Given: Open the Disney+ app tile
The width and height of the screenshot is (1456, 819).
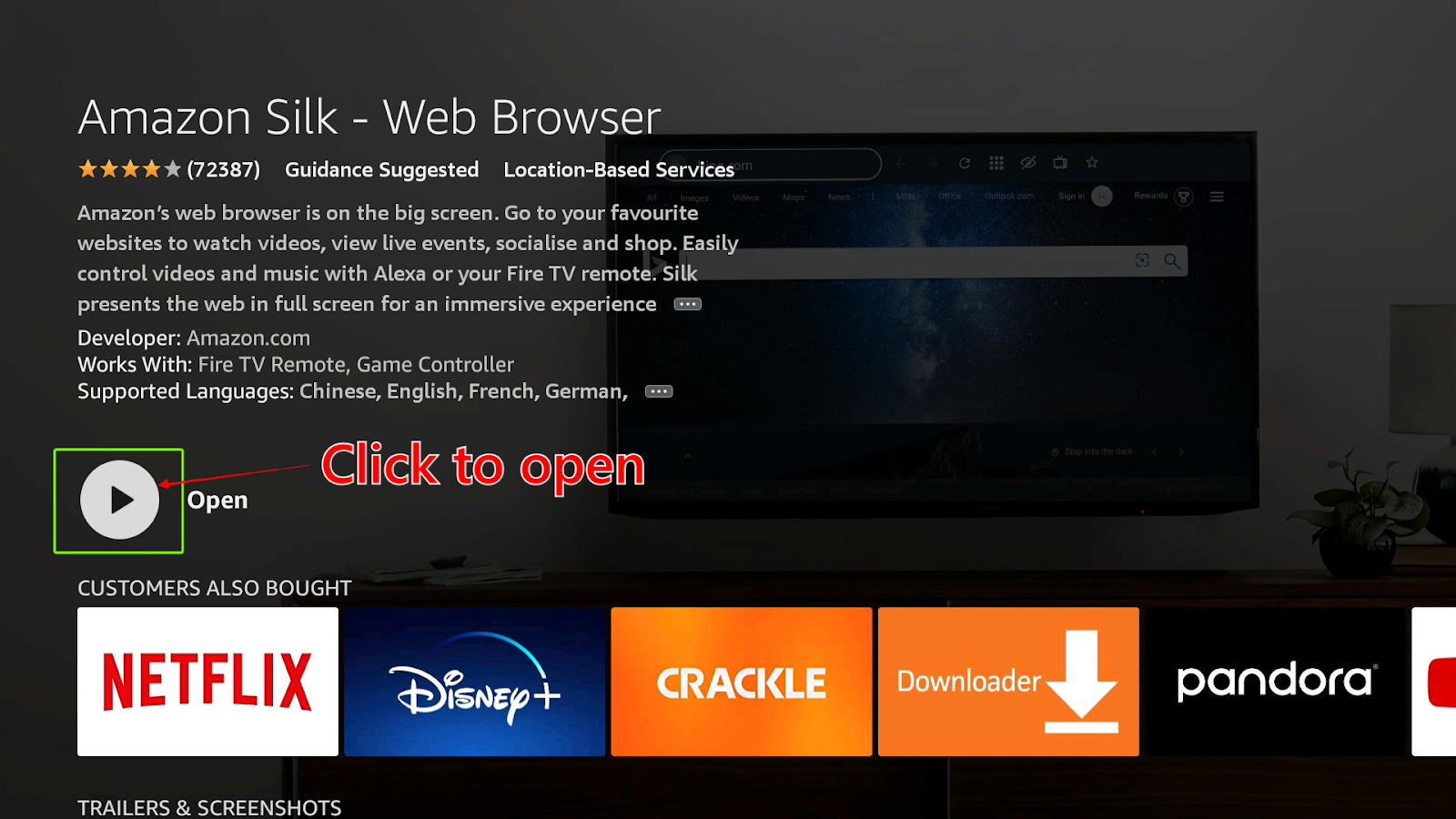Looking at the screenshot, I should coord(474,682).
